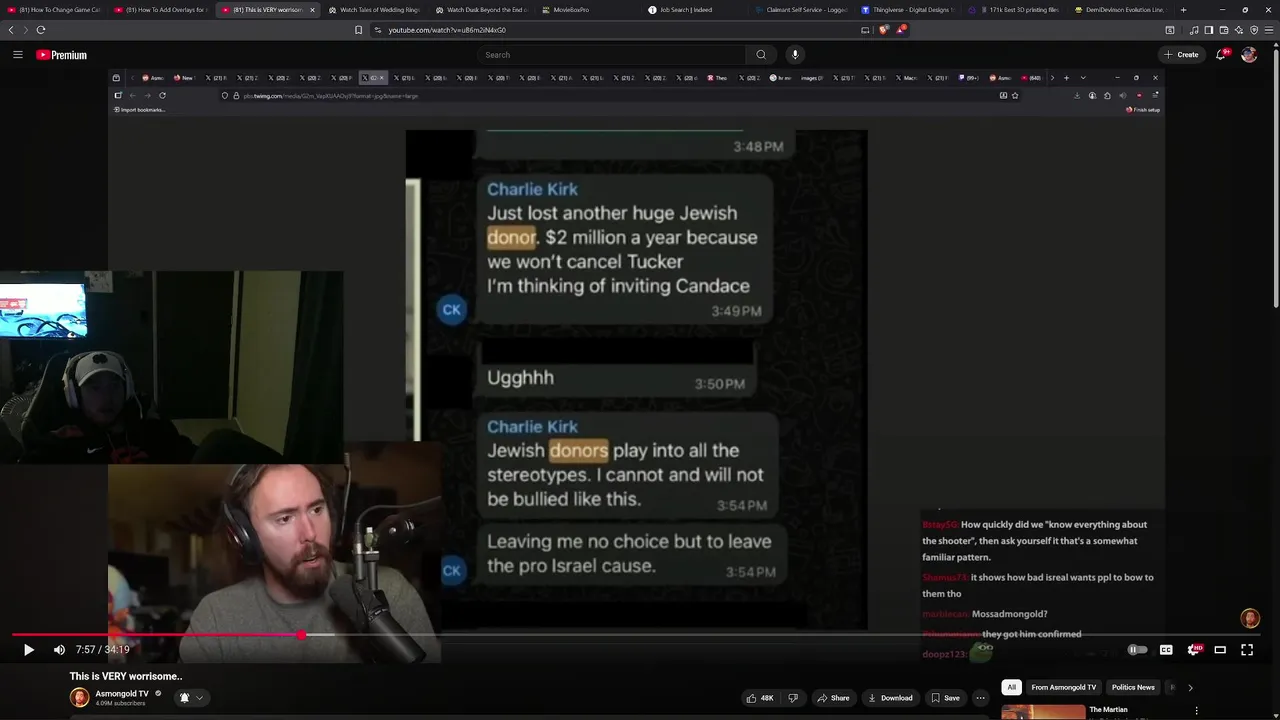Switch to the 'Watch Tales of Wedding Rings' tab
The height and width of the screenshot is (720, 1280).
[374, 10]
